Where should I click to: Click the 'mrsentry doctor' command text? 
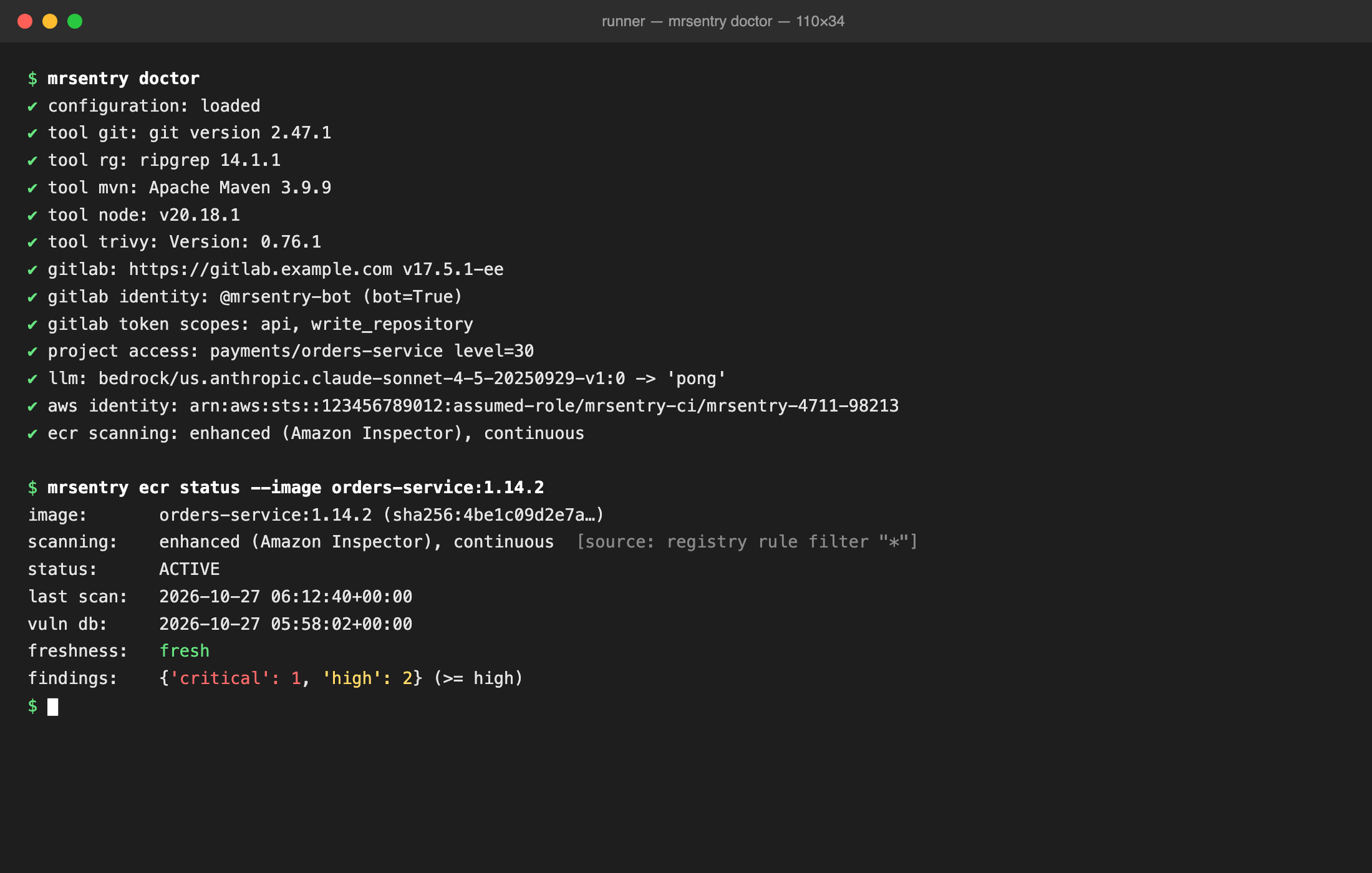pyautogui.click(x=123, y=79)
